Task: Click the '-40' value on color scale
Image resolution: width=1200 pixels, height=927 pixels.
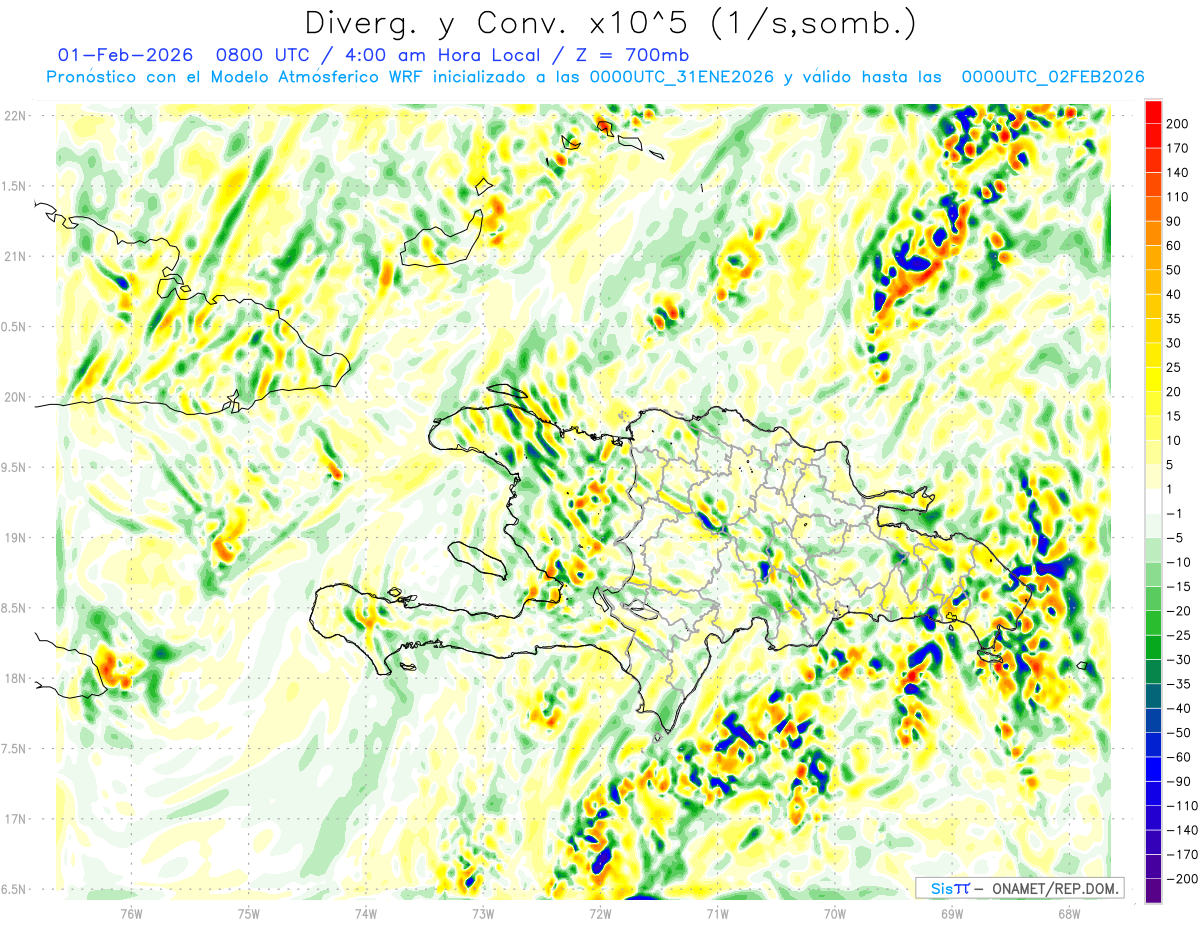Action: coord(1178,708)
